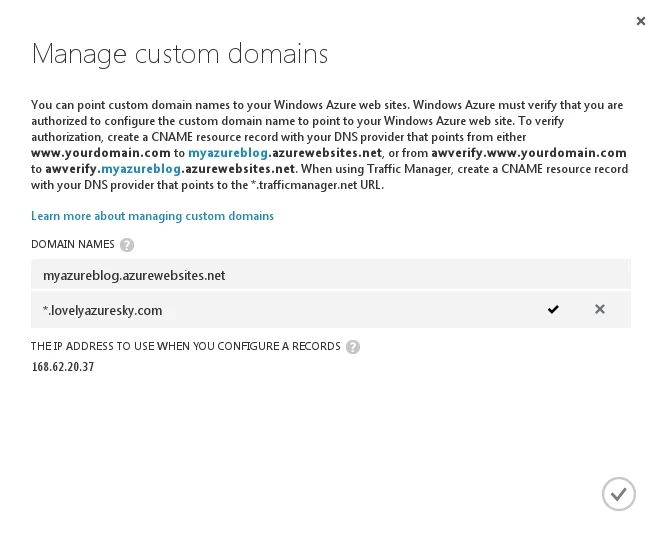The width and height of the screenshot is (662, 537).
Task: Click bold awverify.www.yourdomain.com text
Action: pos(529,153)
